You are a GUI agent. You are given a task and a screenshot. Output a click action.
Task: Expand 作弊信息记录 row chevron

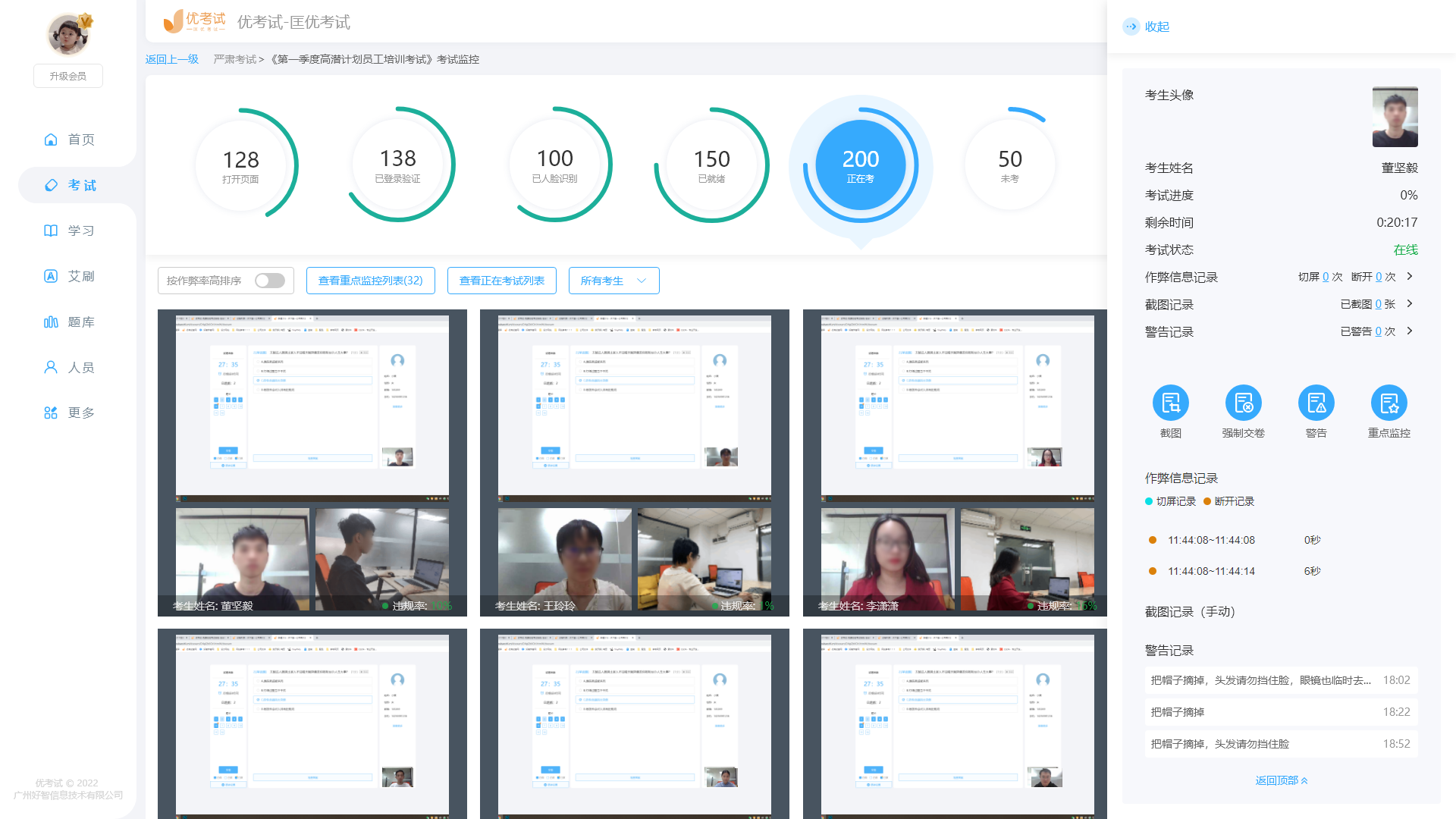(1410, 277)
